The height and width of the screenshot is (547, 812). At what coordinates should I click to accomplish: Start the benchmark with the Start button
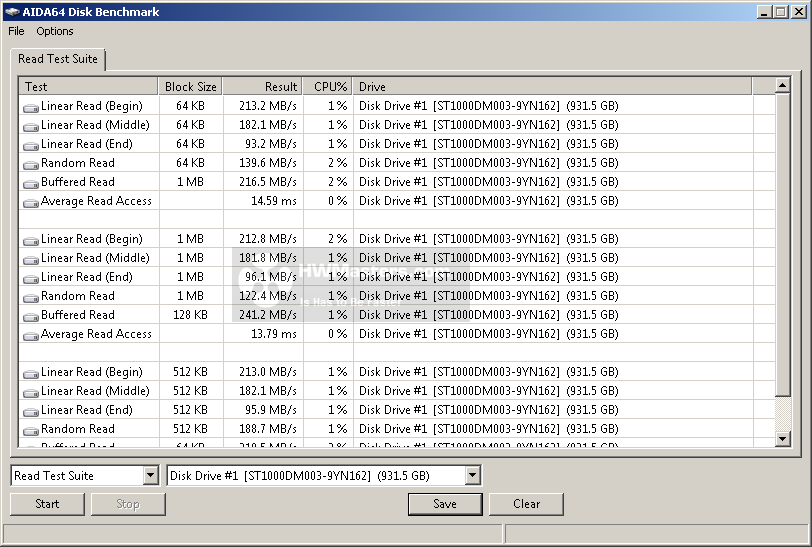[x=47, y=504]
